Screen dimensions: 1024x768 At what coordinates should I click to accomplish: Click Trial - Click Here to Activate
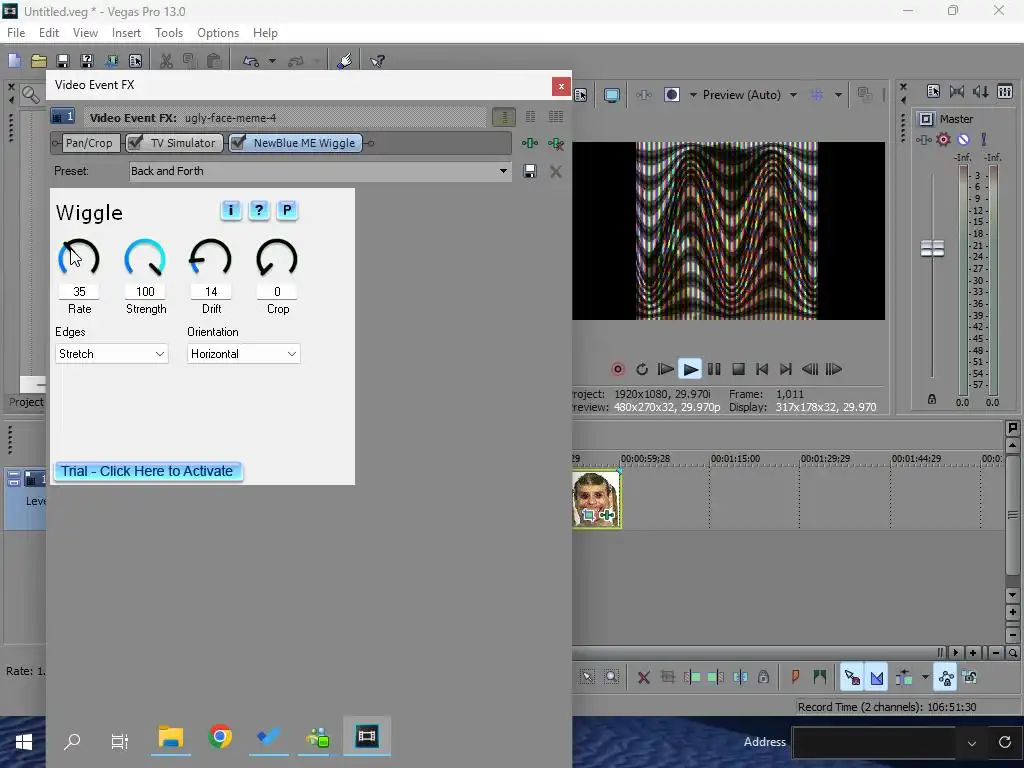click(x=148, y=472)
